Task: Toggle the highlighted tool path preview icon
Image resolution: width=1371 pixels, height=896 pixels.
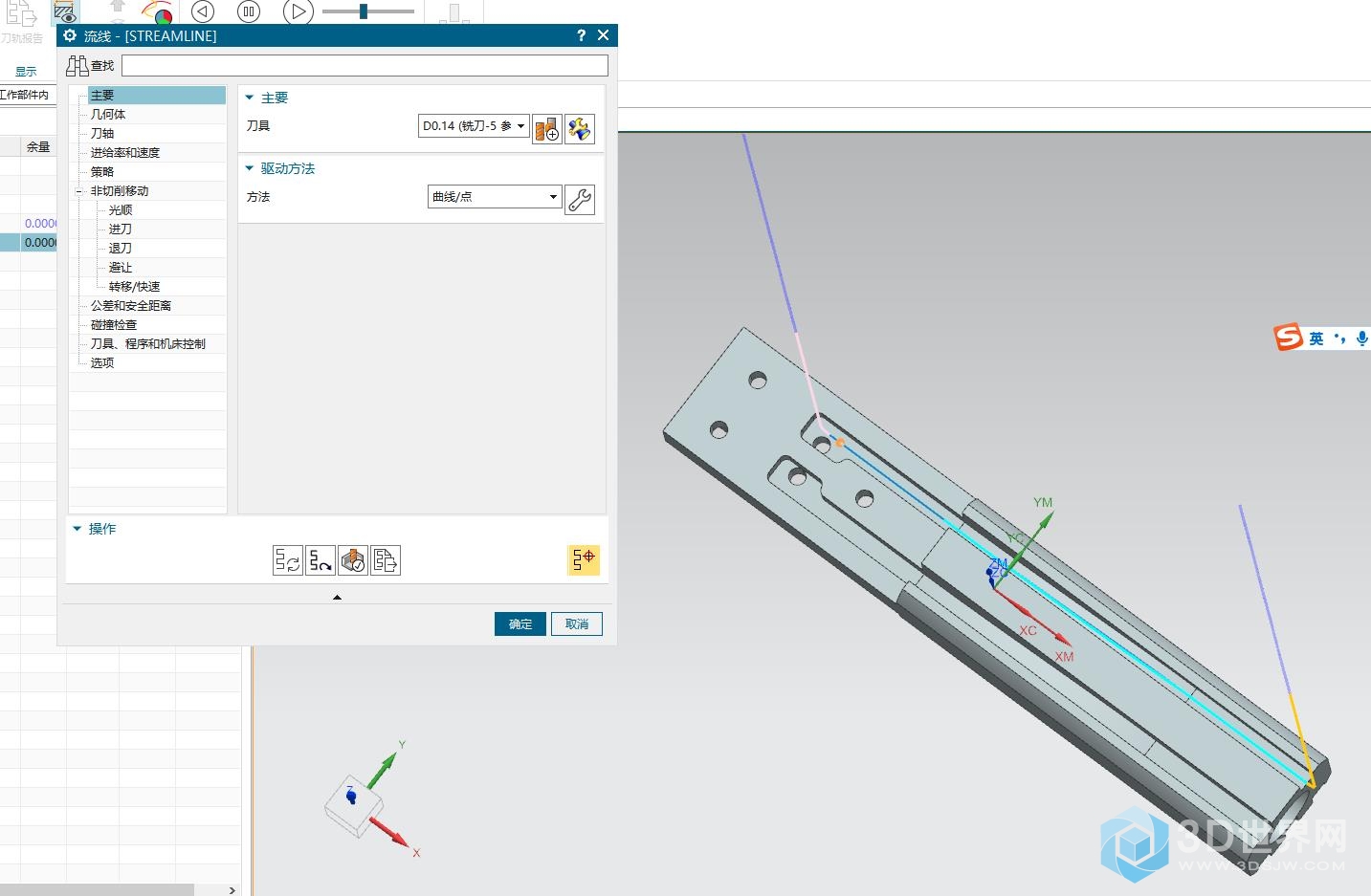Action: point(584,560)
